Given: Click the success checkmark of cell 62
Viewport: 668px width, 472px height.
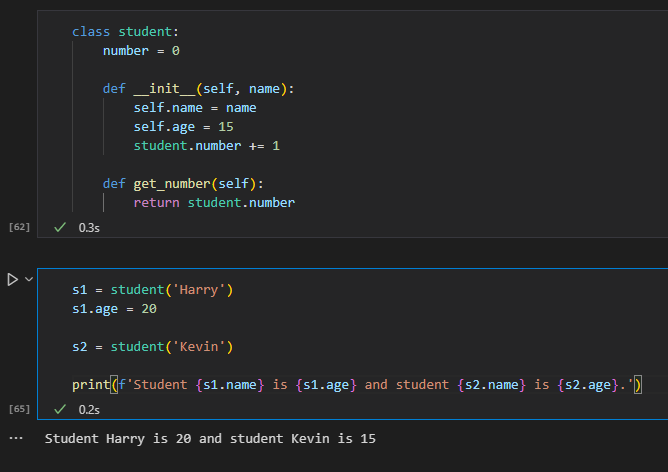Looking at the screenshot, I should [x=60, y=227].
